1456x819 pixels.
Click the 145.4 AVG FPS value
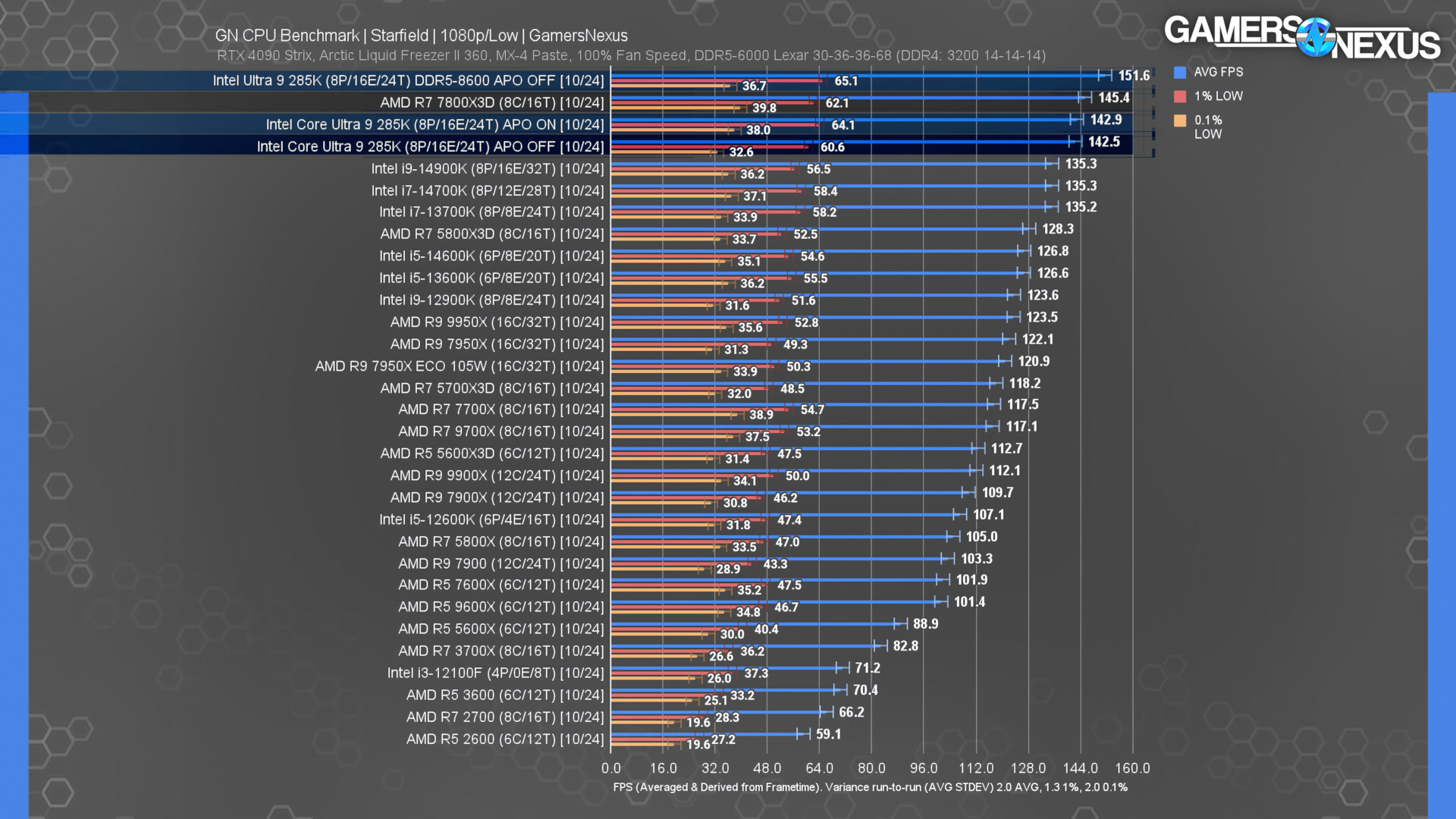coord(1114,97)
